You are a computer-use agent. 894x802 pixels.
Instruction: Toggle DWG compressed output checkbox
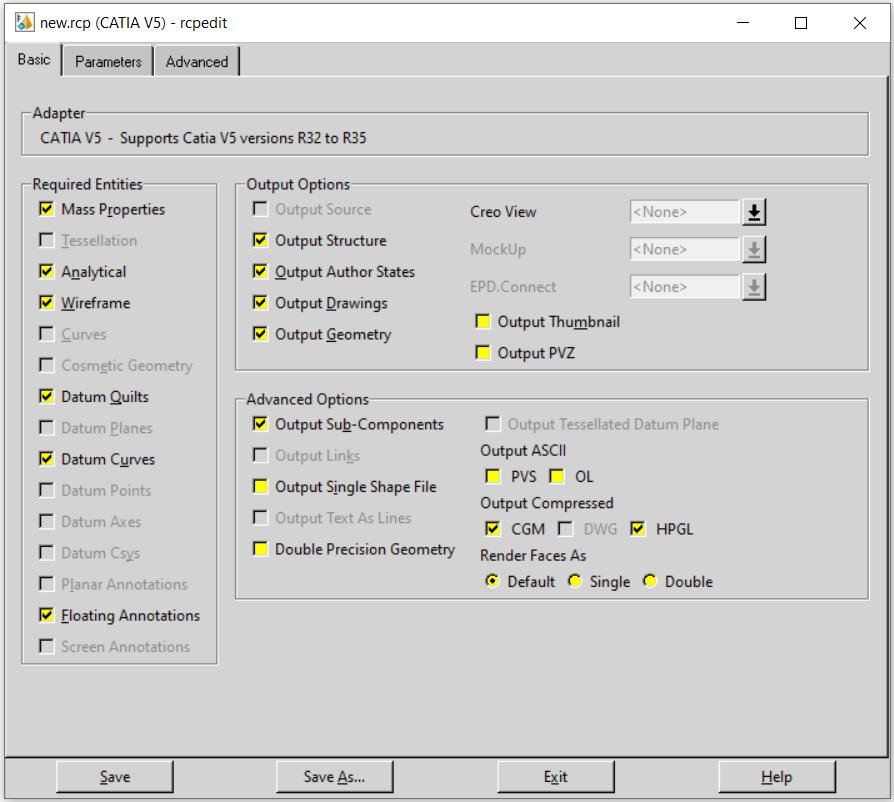tap(565, 529)
